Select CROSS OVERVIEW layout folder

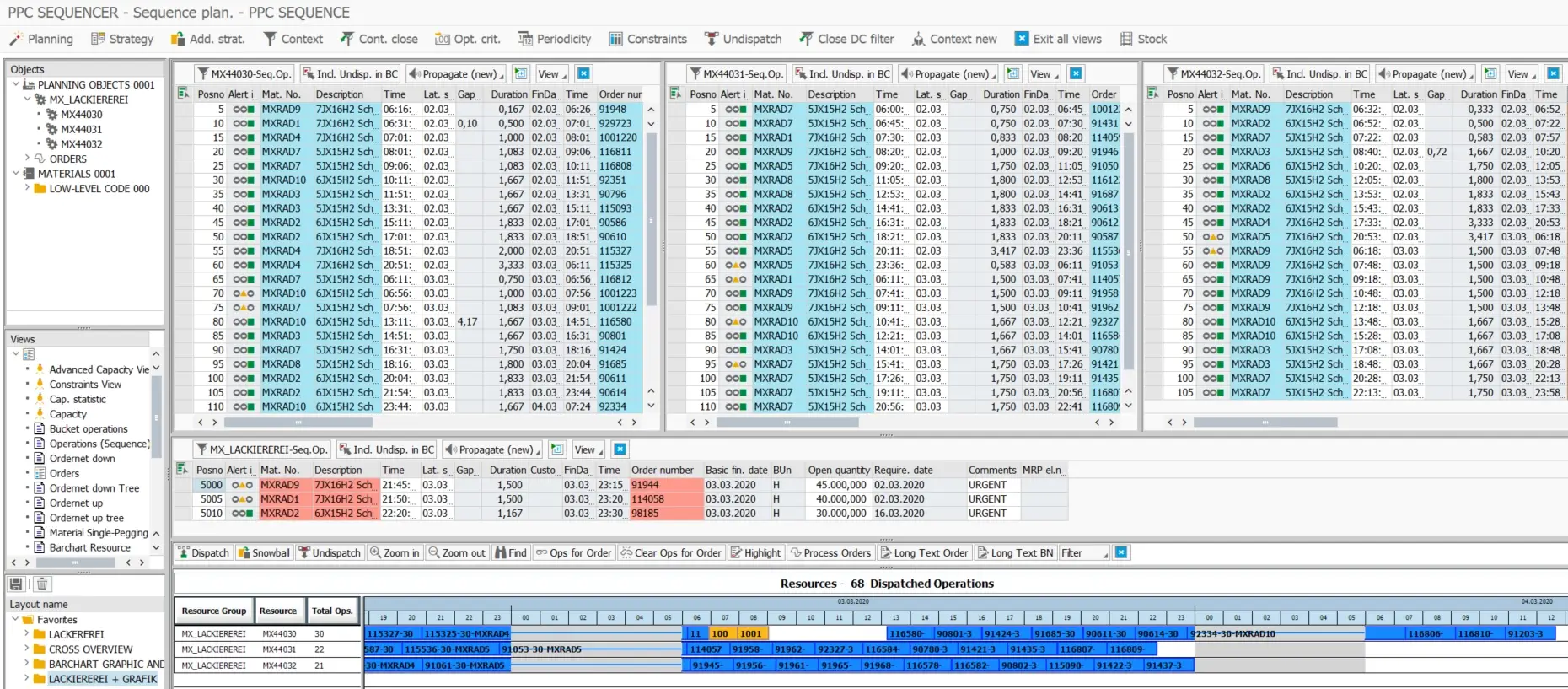click(90, 649)
